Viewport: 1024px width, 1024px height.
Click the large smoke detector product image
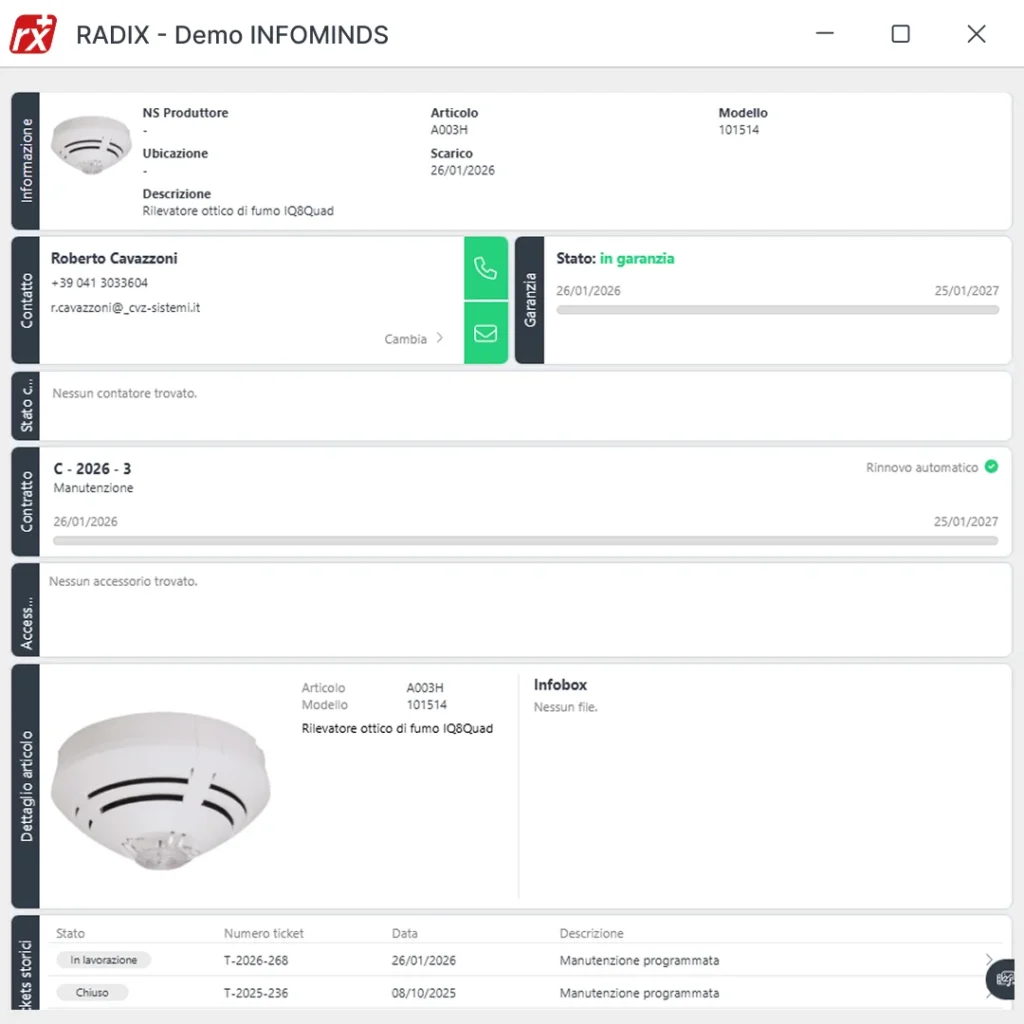tap(160, 791)
